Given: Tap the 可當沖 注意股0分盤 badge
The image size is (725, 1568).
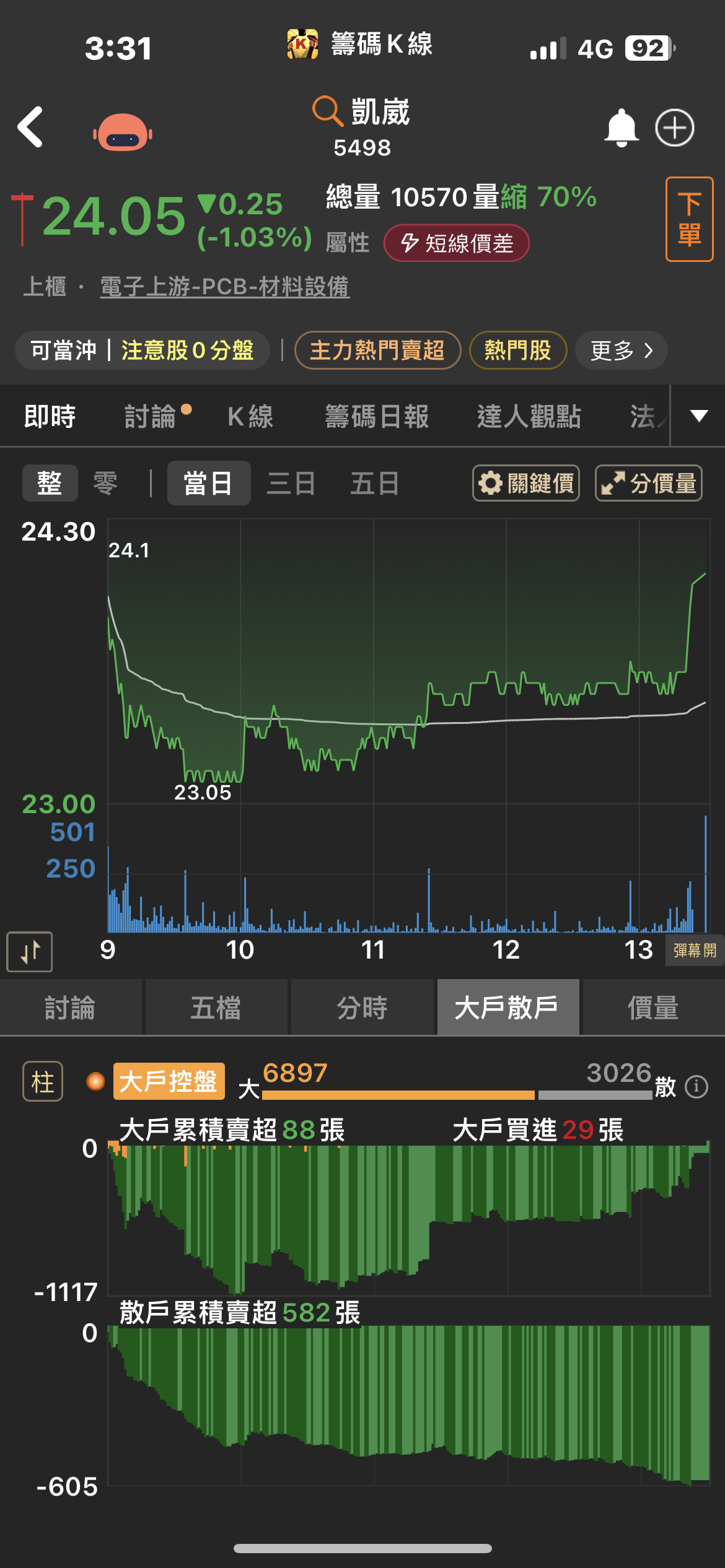Looking at the screenshot, I should coord(143,351).
